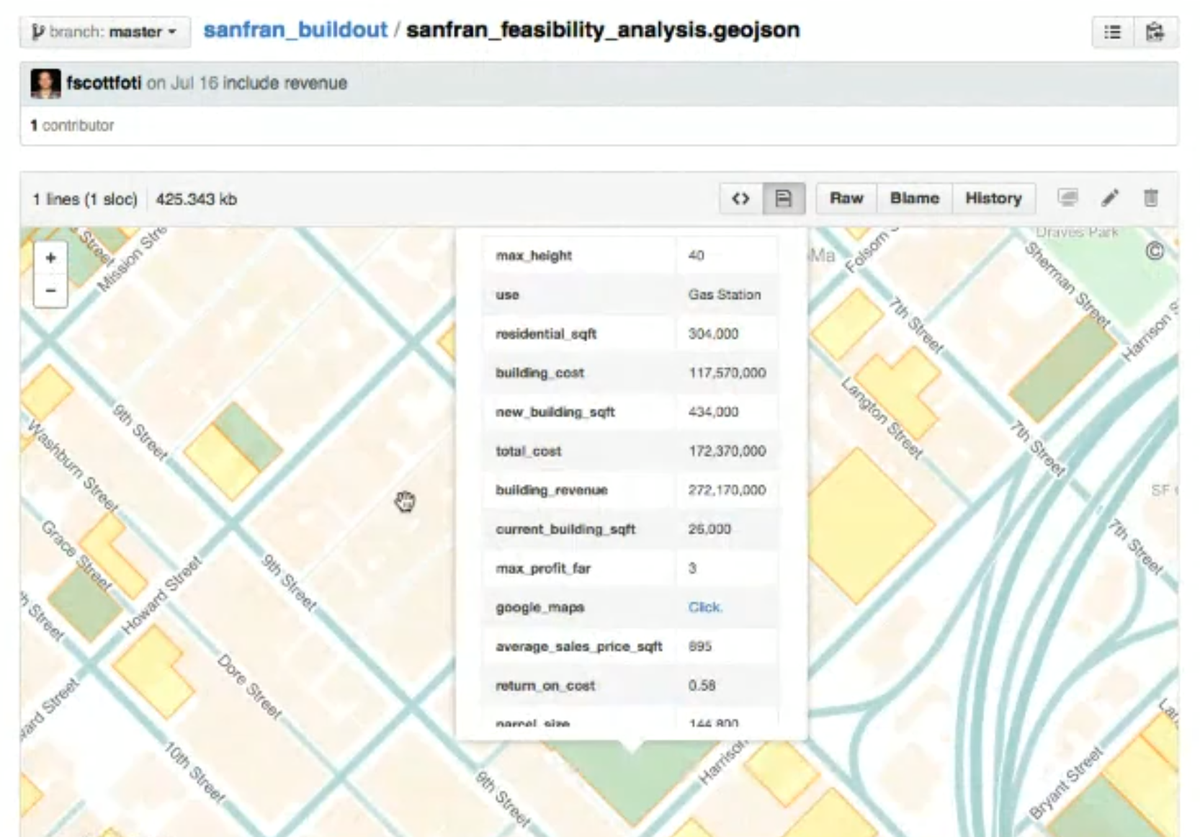
Task: Edit the file with the pencil icon
Action: 1110,198
